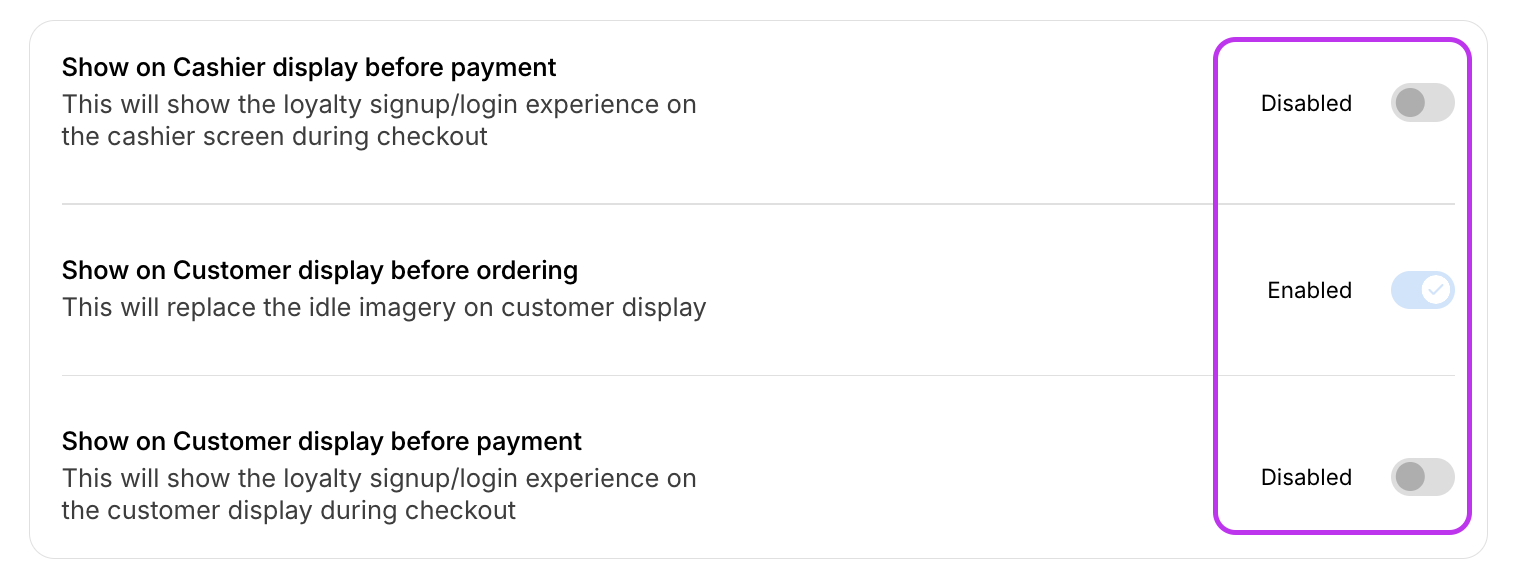Select Show on Customer display before ordering heading

pyautogui.click(x=320, y=270)
